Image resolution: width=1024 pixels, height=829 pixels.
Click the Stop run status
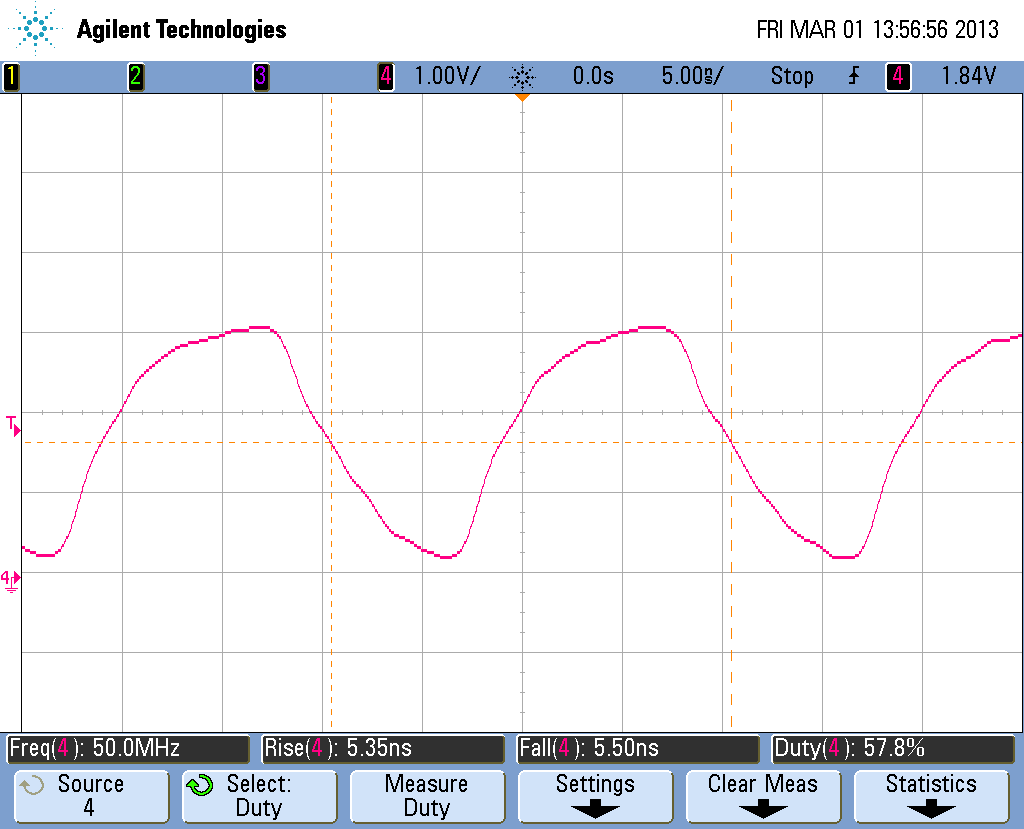pyautogui.click(x=792, y=76)
